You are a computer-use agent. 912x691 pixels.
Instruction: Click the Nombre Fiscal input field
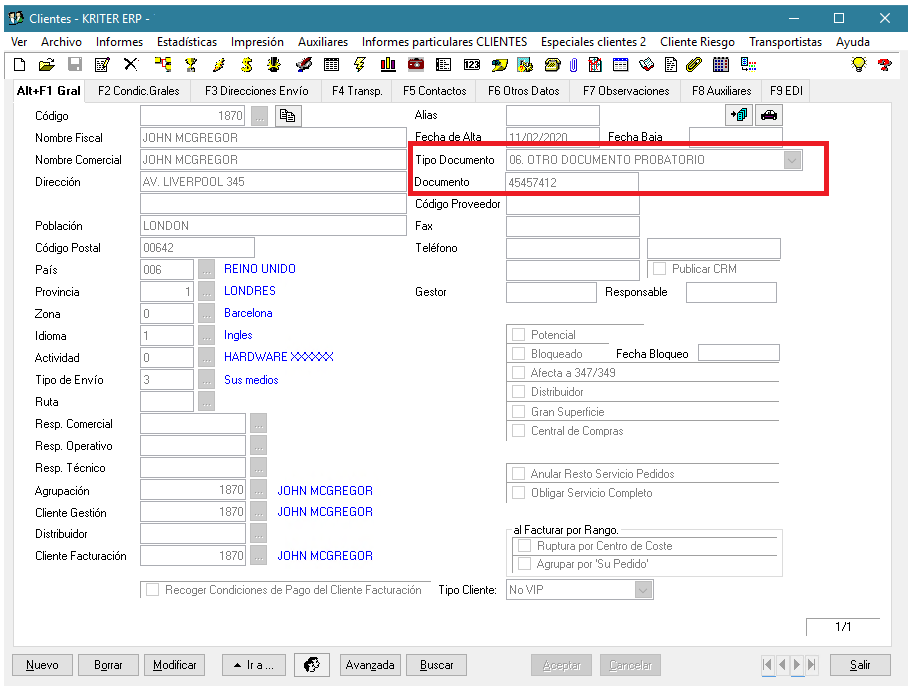[273, 138]
